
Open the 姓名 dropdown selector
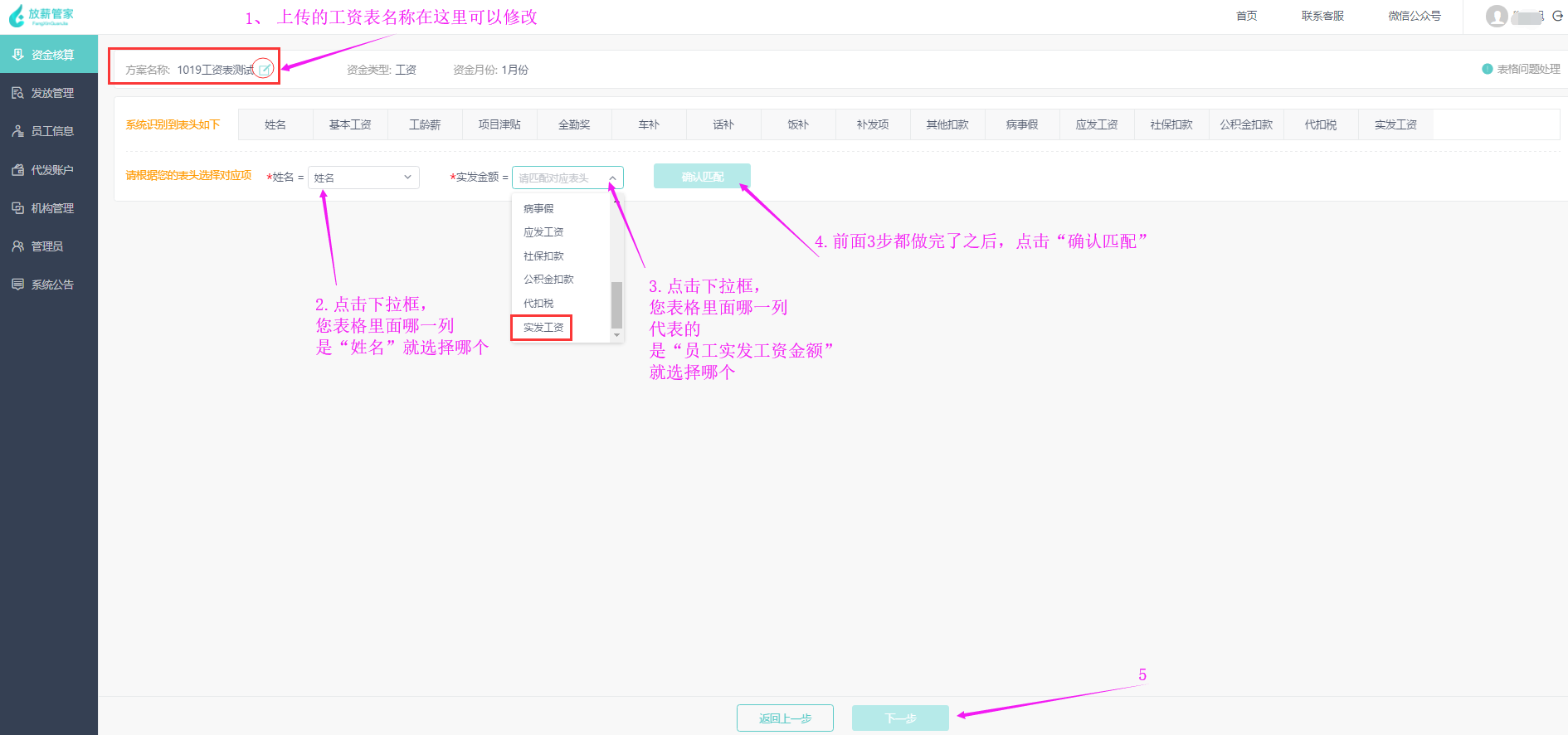pos(363,178)
